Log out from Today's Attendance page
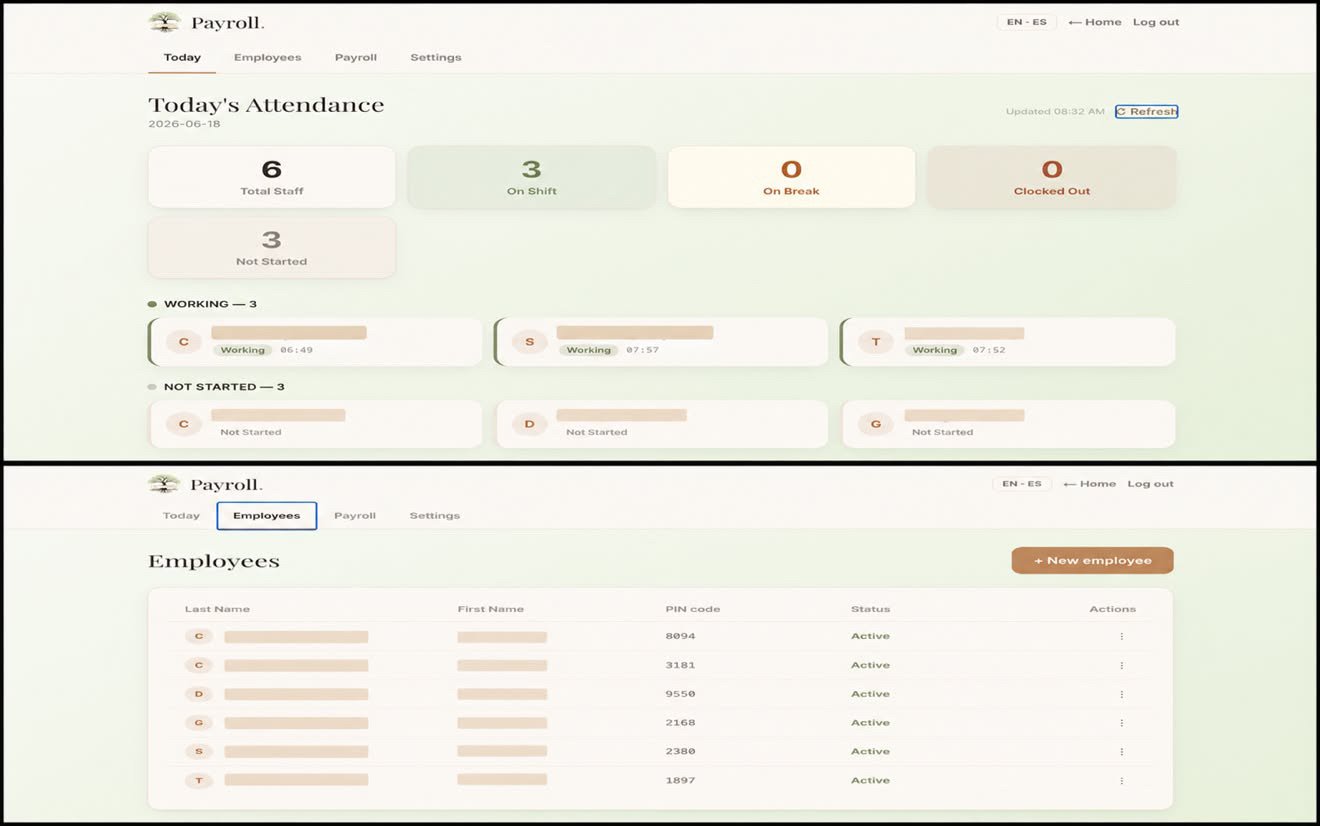This screenshot has height=826, width=1320. coord(1156,22)
